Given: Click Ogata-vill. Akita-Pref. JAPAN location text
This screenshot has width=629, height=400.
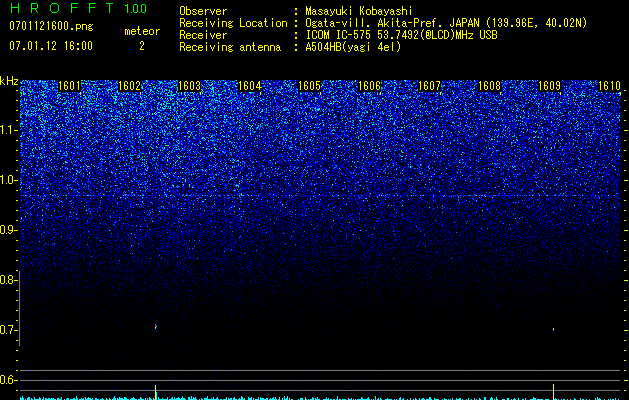Looking at the screenshot, I should pyautogui.click(x=446, y=23).
